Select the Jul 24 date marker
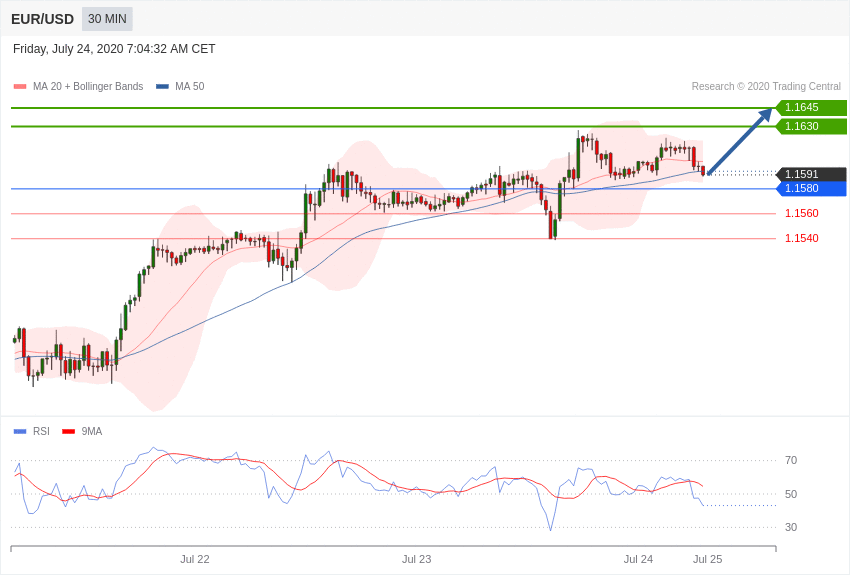Viewport: 850px width, 576px height. [x=638, y=559]
